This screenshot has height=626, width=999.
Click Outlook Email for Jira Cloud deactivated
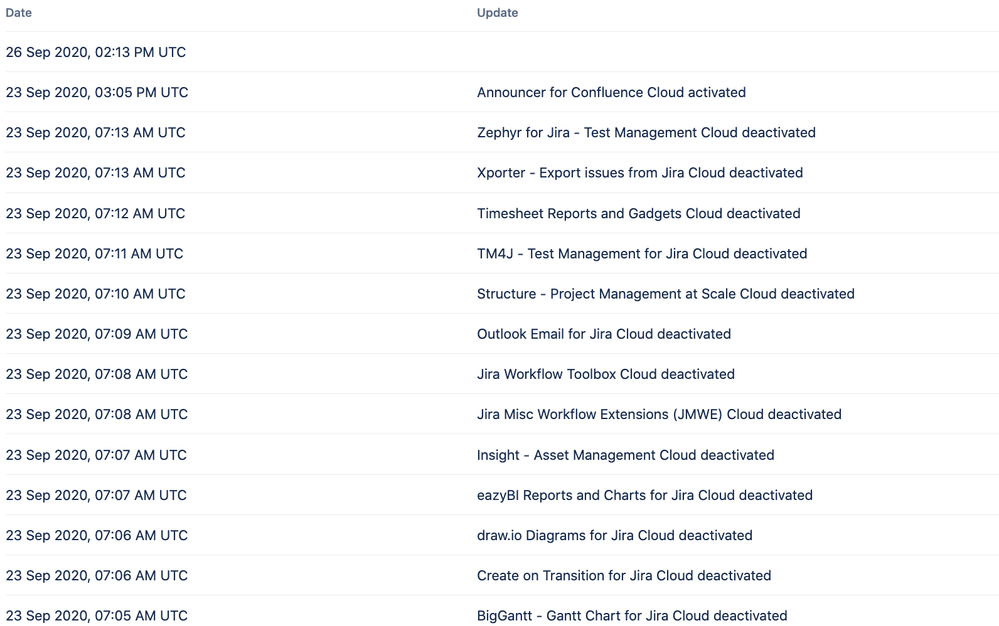(604, 334)
